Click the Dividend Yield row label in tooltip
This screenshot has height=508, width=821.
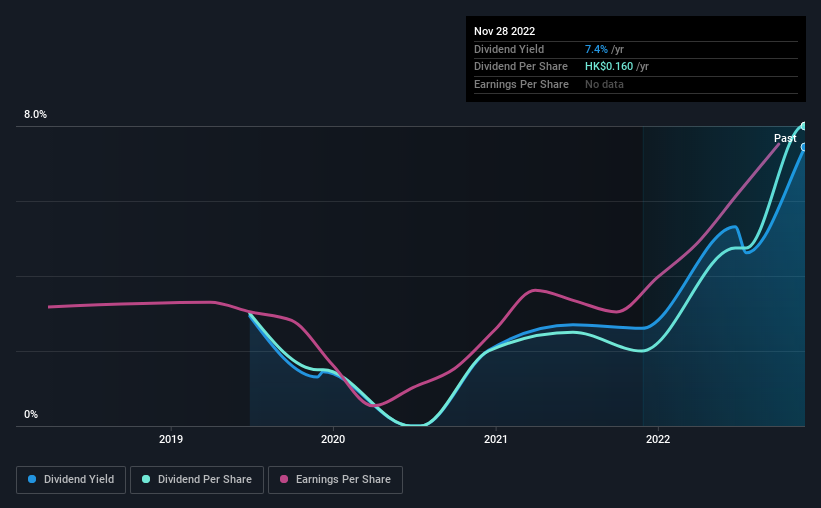(509, 49)
